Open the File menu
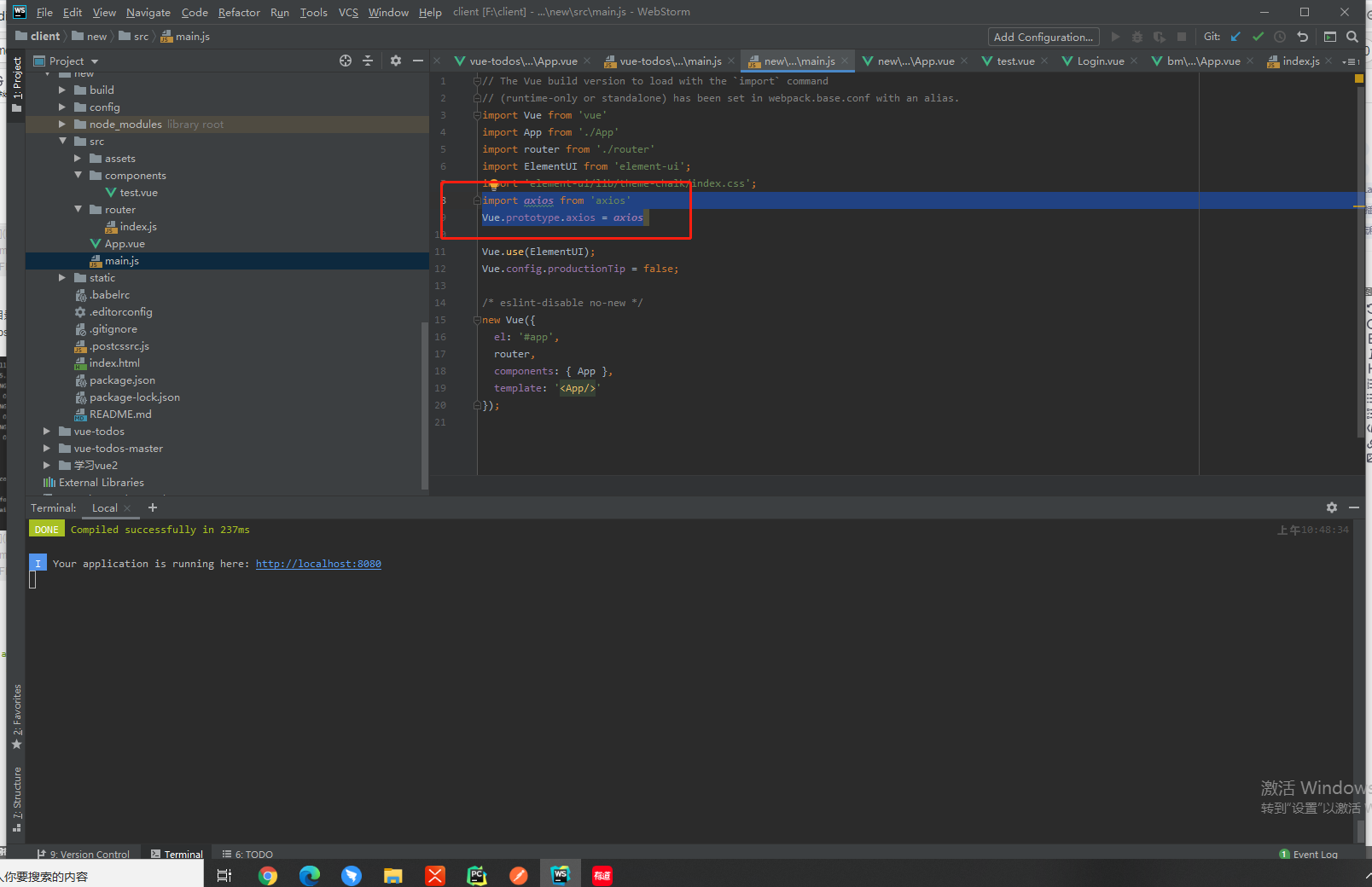The height and width of the screenshot is (887, 1372). click(x=44, y=12)
